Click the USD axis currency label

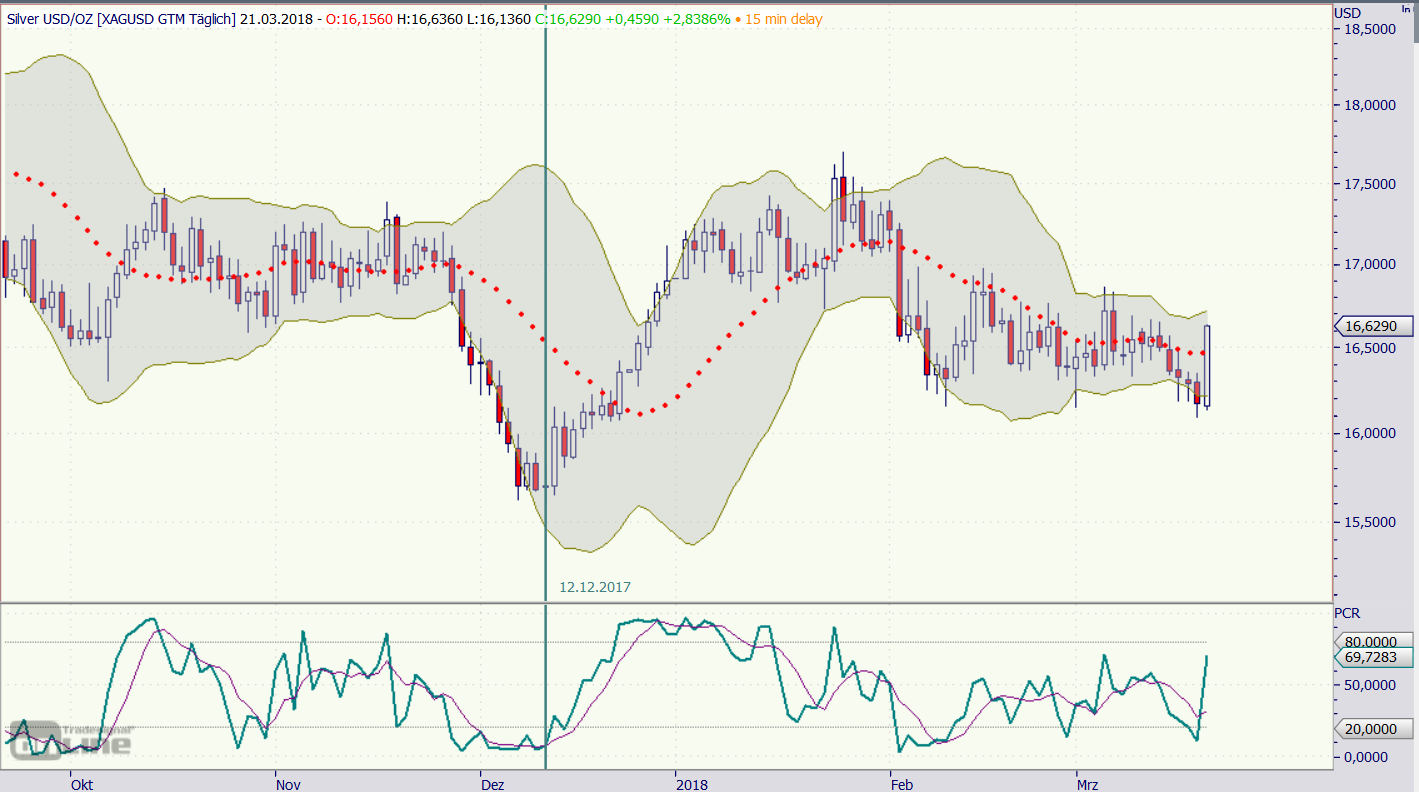(1348, 12)
